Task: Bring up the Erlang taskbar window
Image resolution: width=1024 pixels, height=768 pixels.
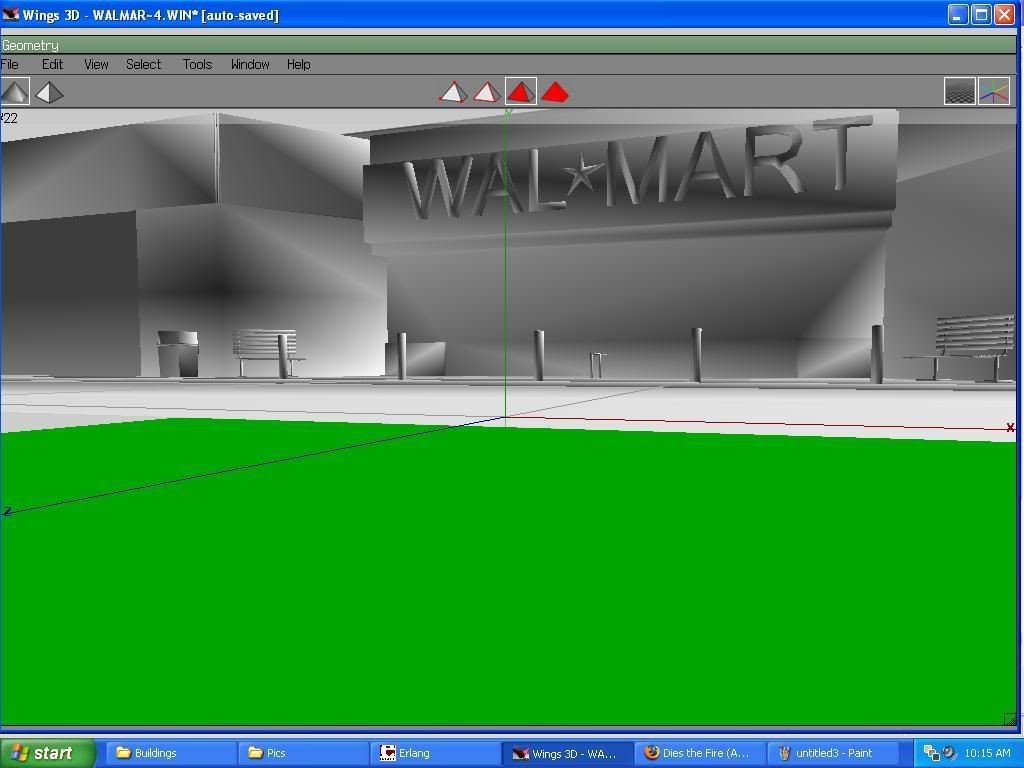Action: pos(435,753)
